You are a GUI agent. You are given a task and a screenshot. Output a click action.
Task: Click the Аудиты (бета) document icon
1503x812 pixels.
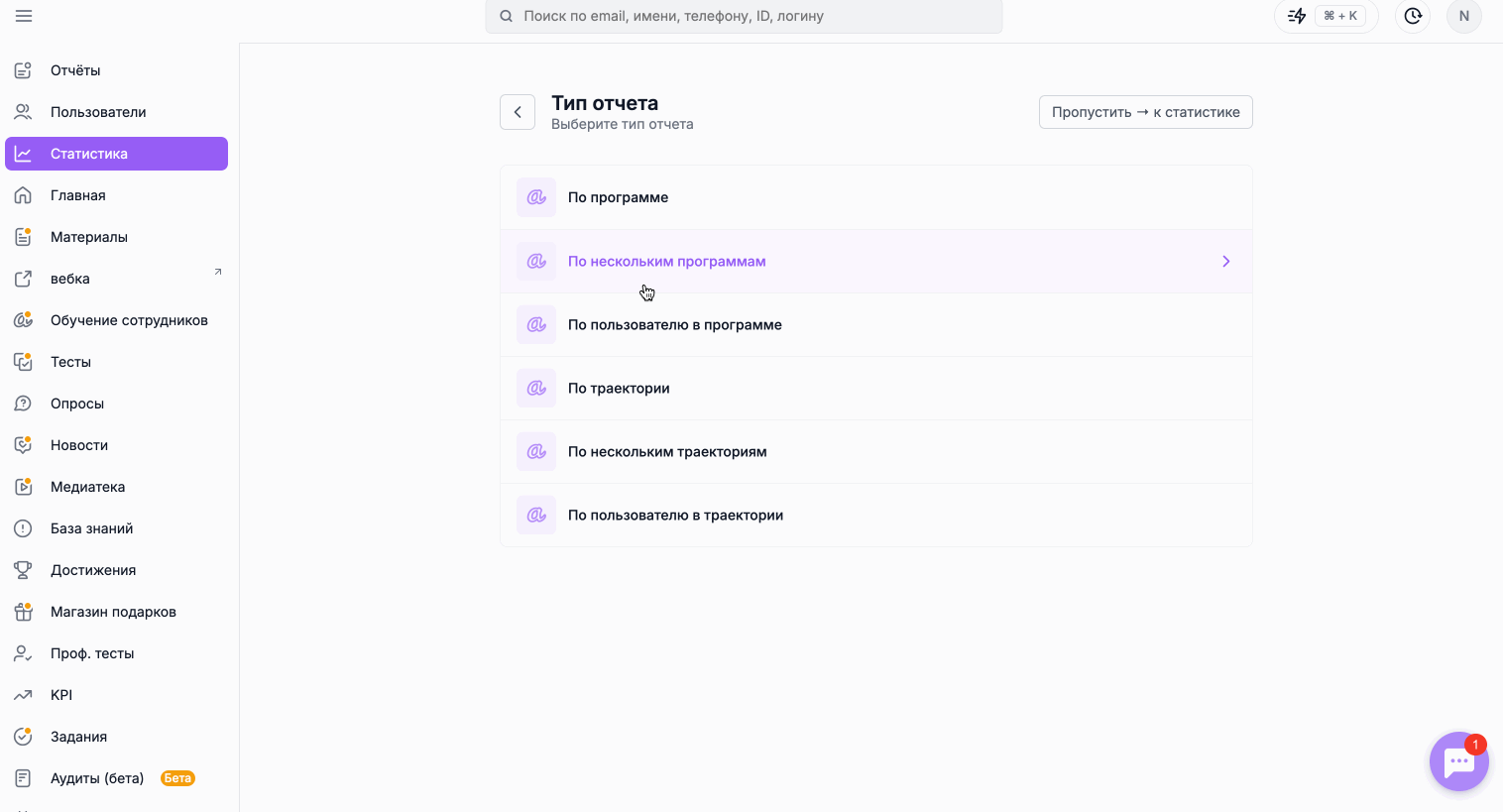(x=23, y=778)
